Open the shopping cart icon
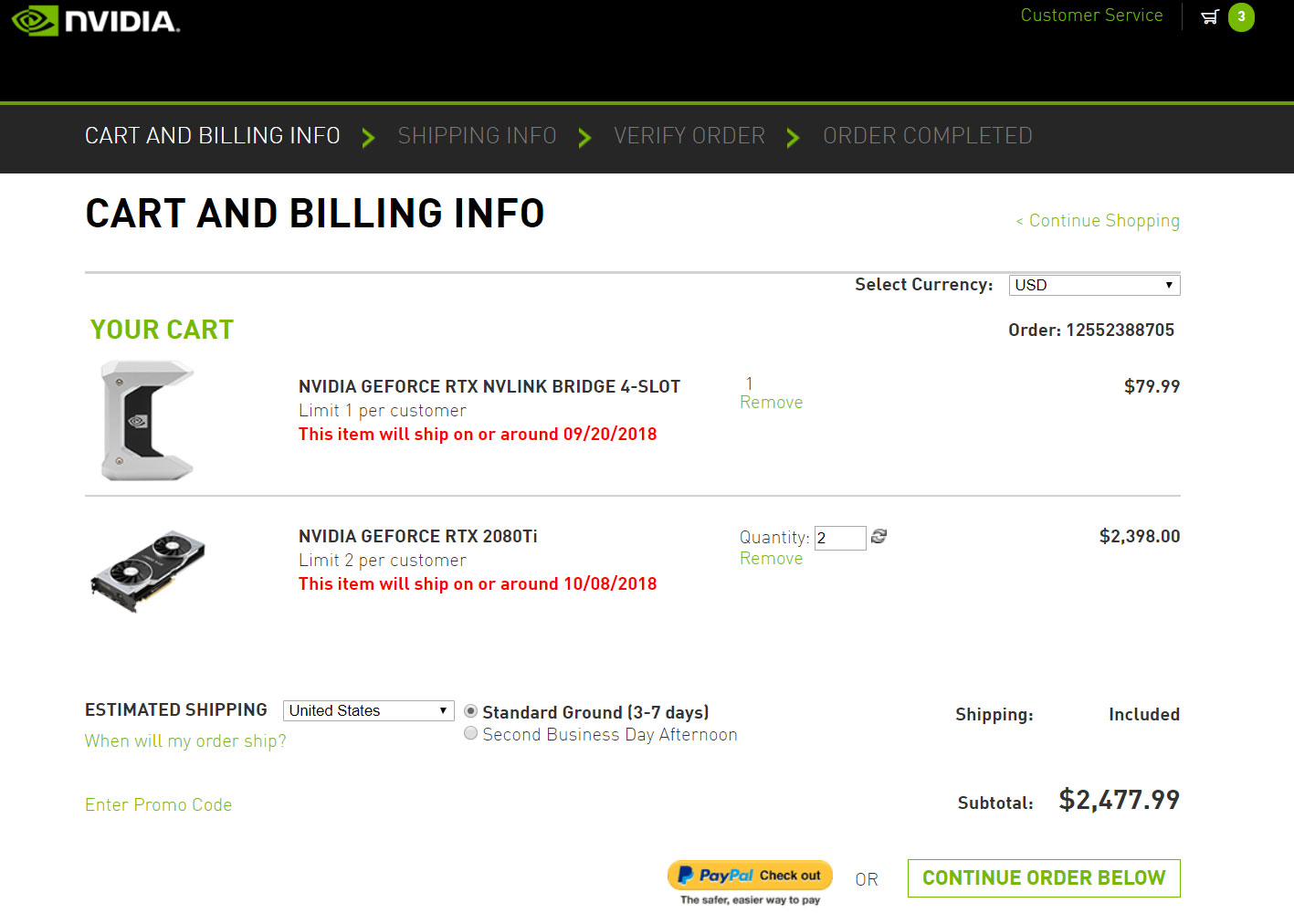 (1209, 16)
